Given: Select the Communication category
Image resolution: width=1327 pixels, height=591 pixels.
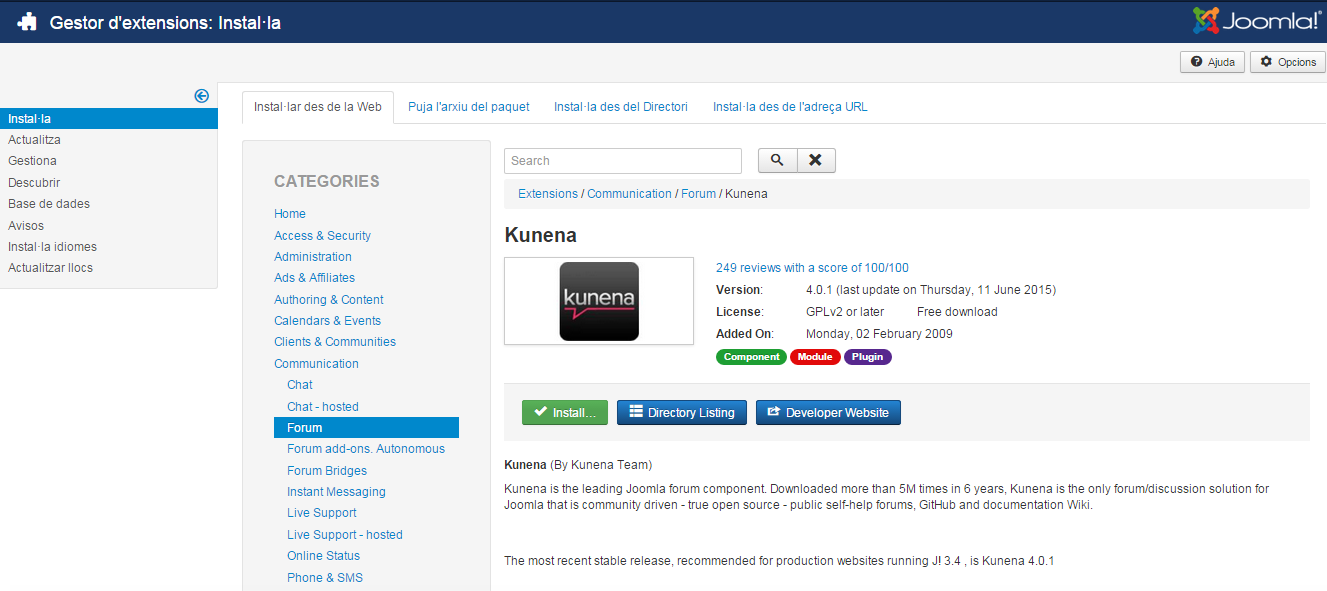Looking at the screenshot, I should pyautogui.click(x=316, y=364).
